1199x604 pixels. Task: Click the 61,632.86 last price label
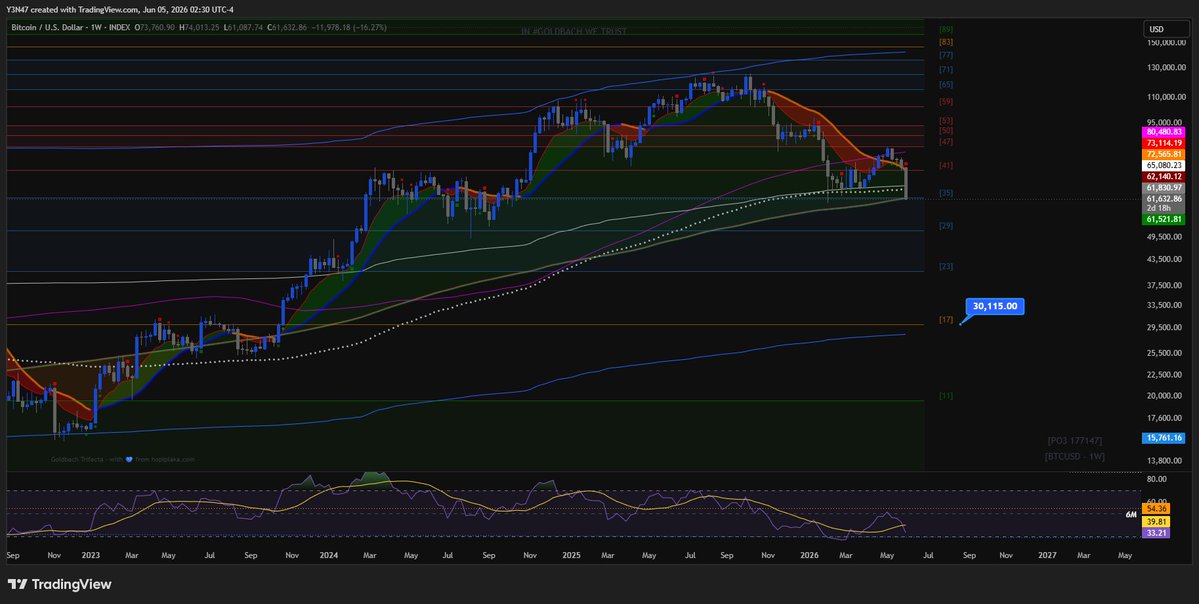point(1165,198)
